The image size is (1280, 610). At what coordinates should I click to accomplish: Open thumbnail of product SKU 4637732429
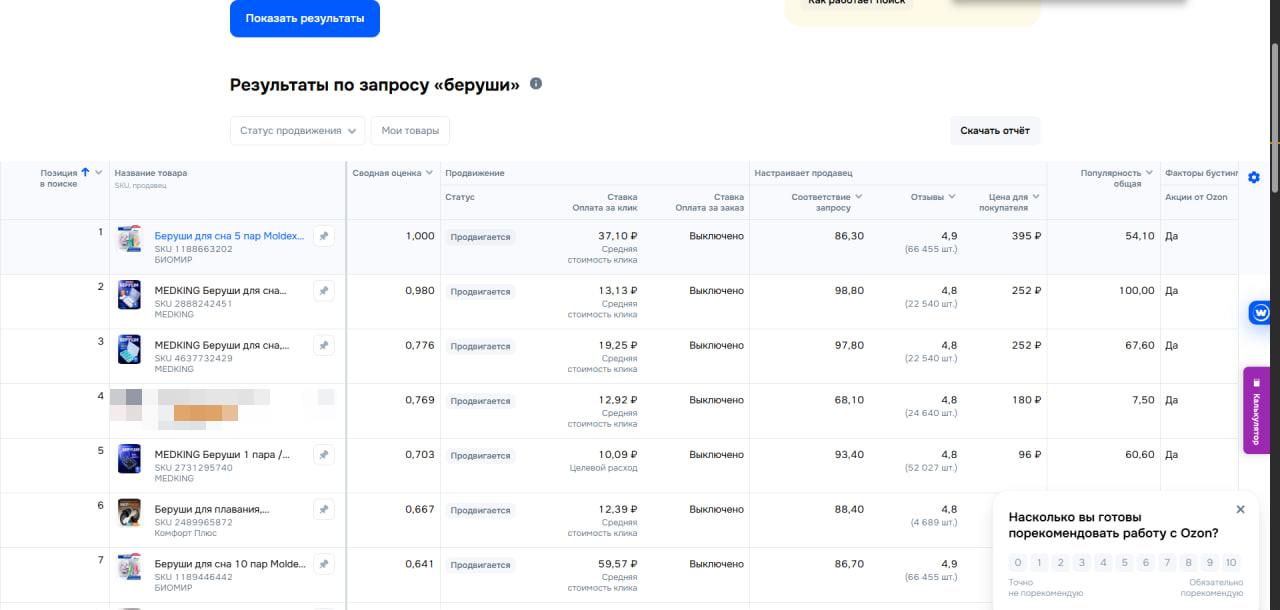(129, 349)
